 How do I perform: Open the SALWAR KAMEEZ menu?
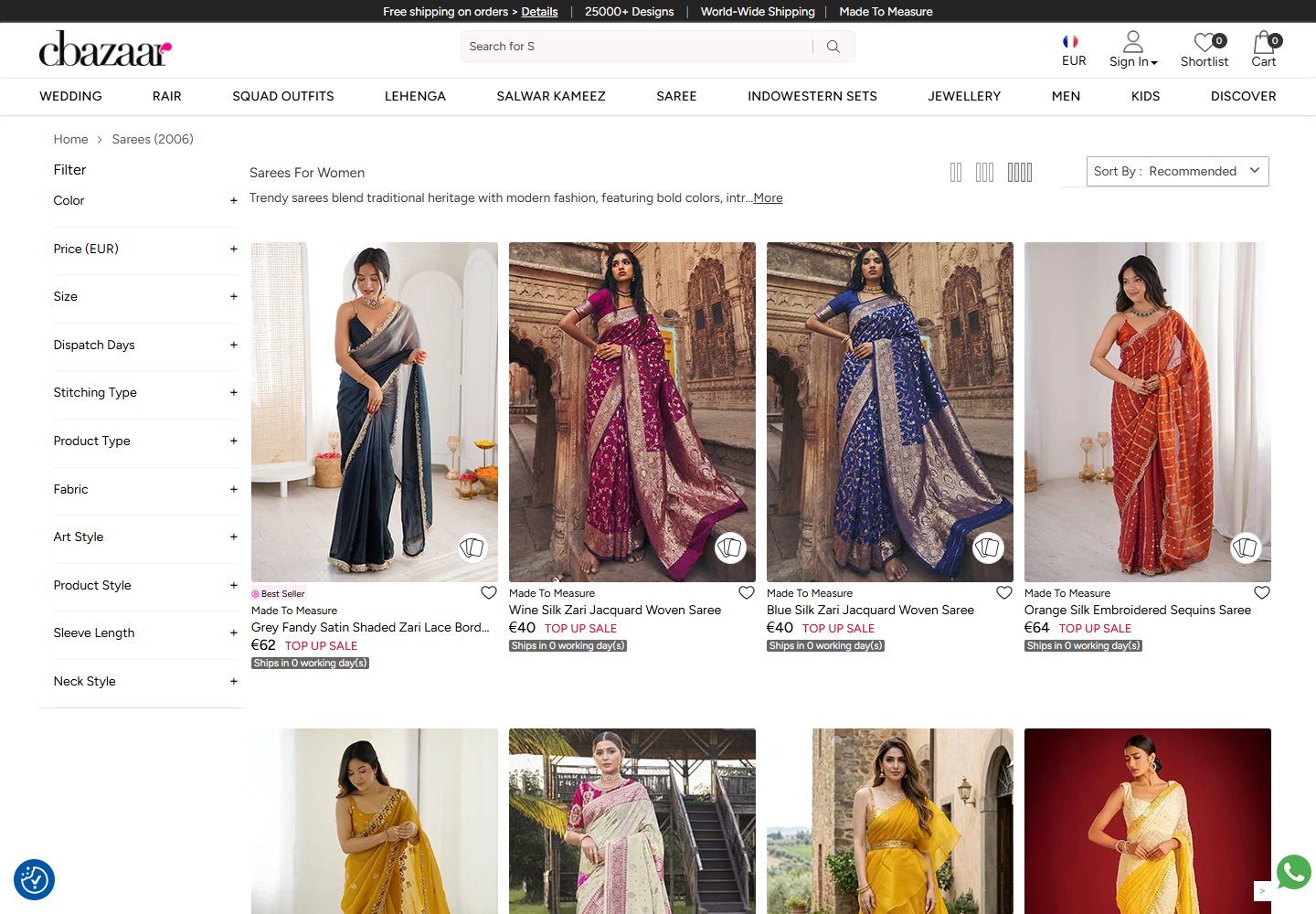551,96
